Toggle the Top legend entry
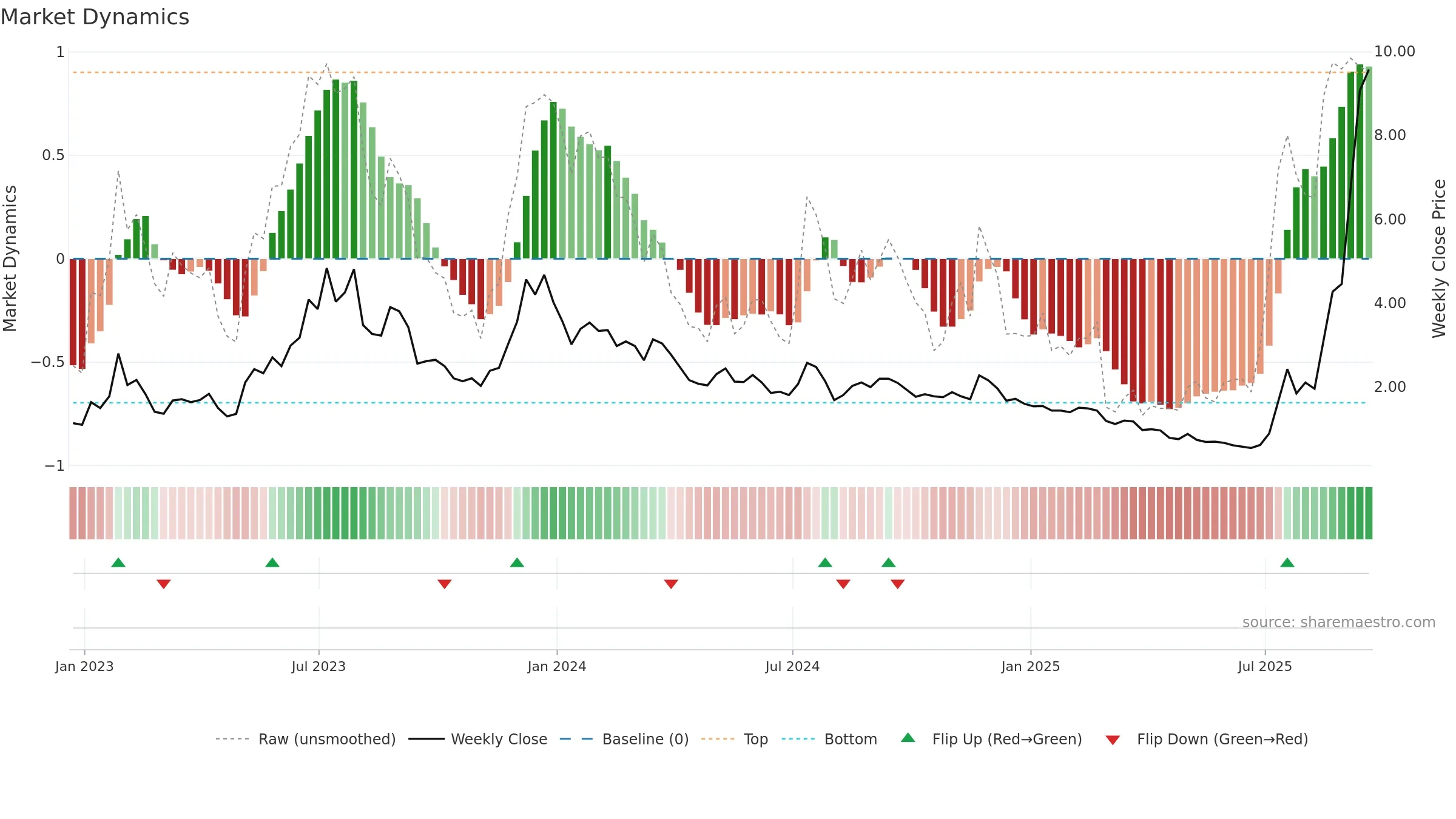Screen dimensions: 1456x819 734,739
